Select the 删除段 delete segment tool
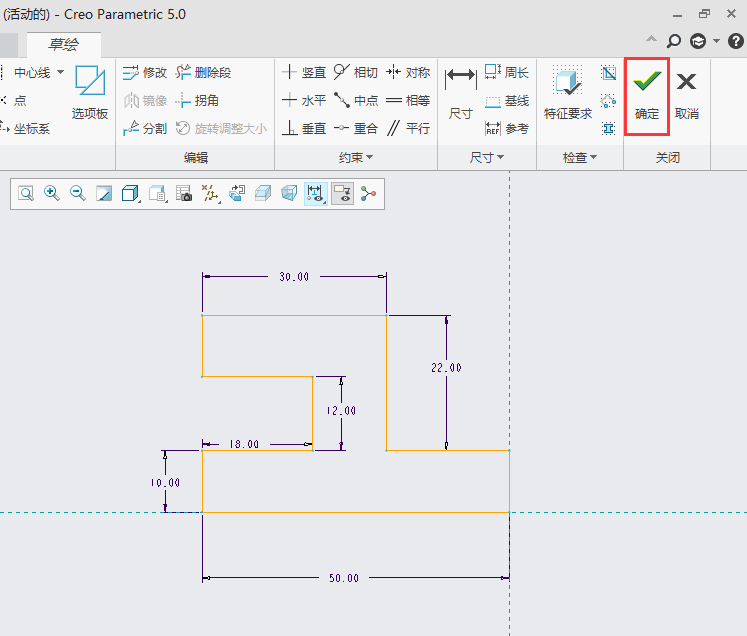 tap(203, 72)
